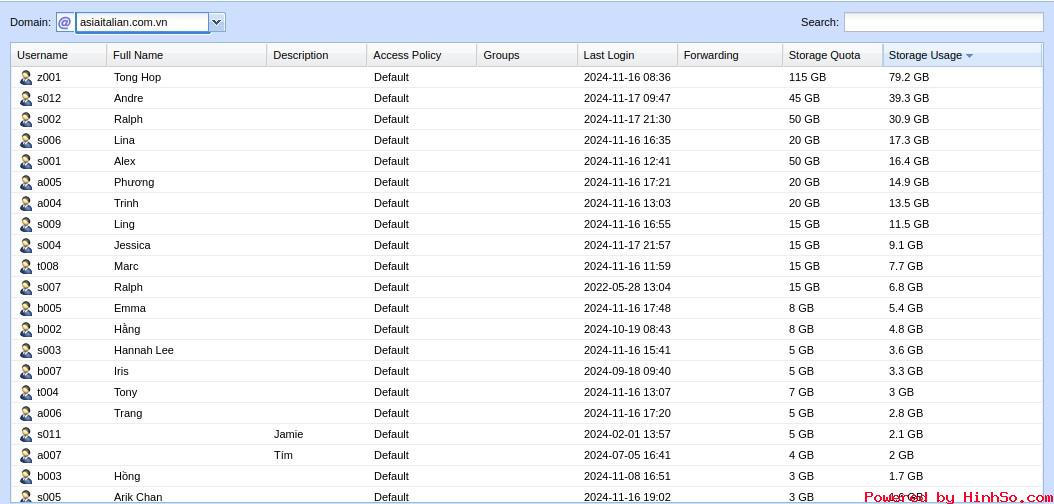Screen dimensions: 1054x504
Task: Click the name Lina
Action: pos(124,140)
